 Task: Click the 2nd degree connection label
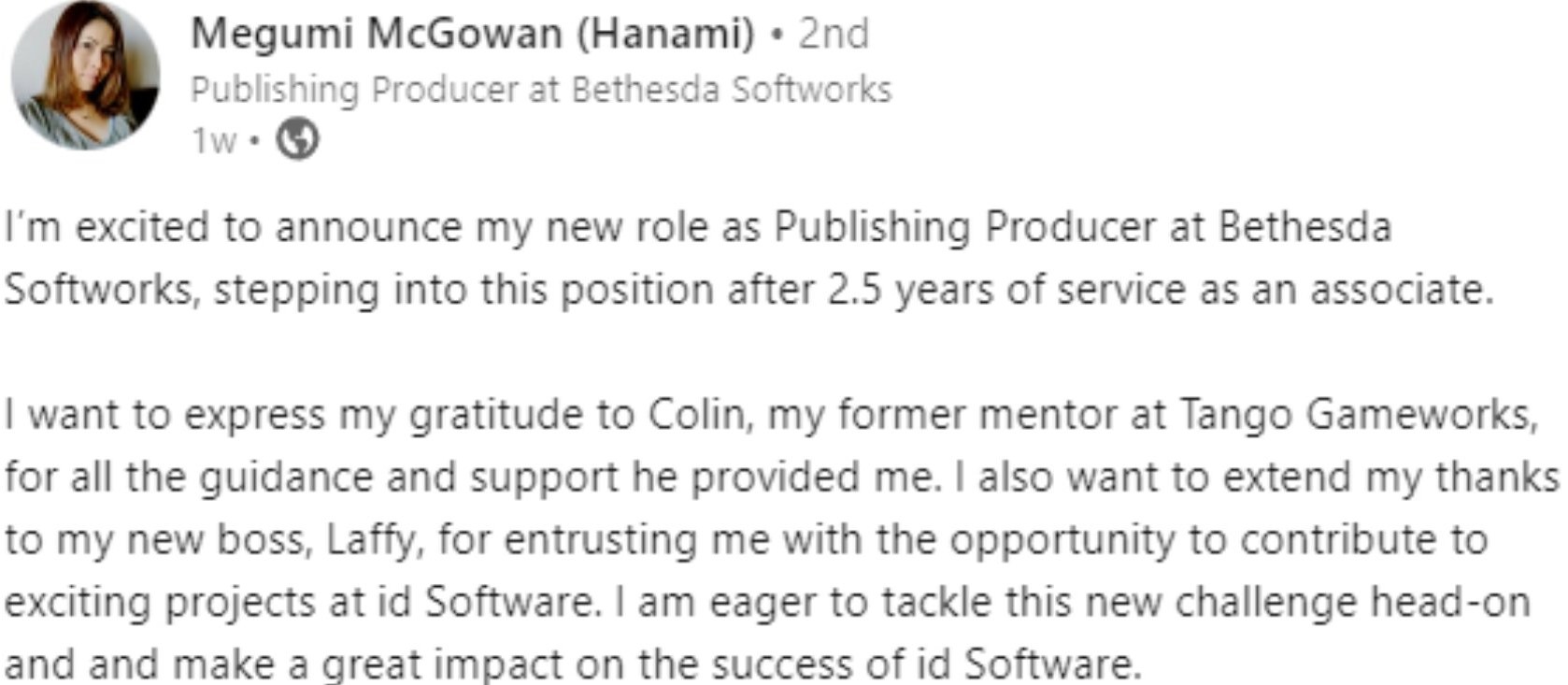(834, 35)
